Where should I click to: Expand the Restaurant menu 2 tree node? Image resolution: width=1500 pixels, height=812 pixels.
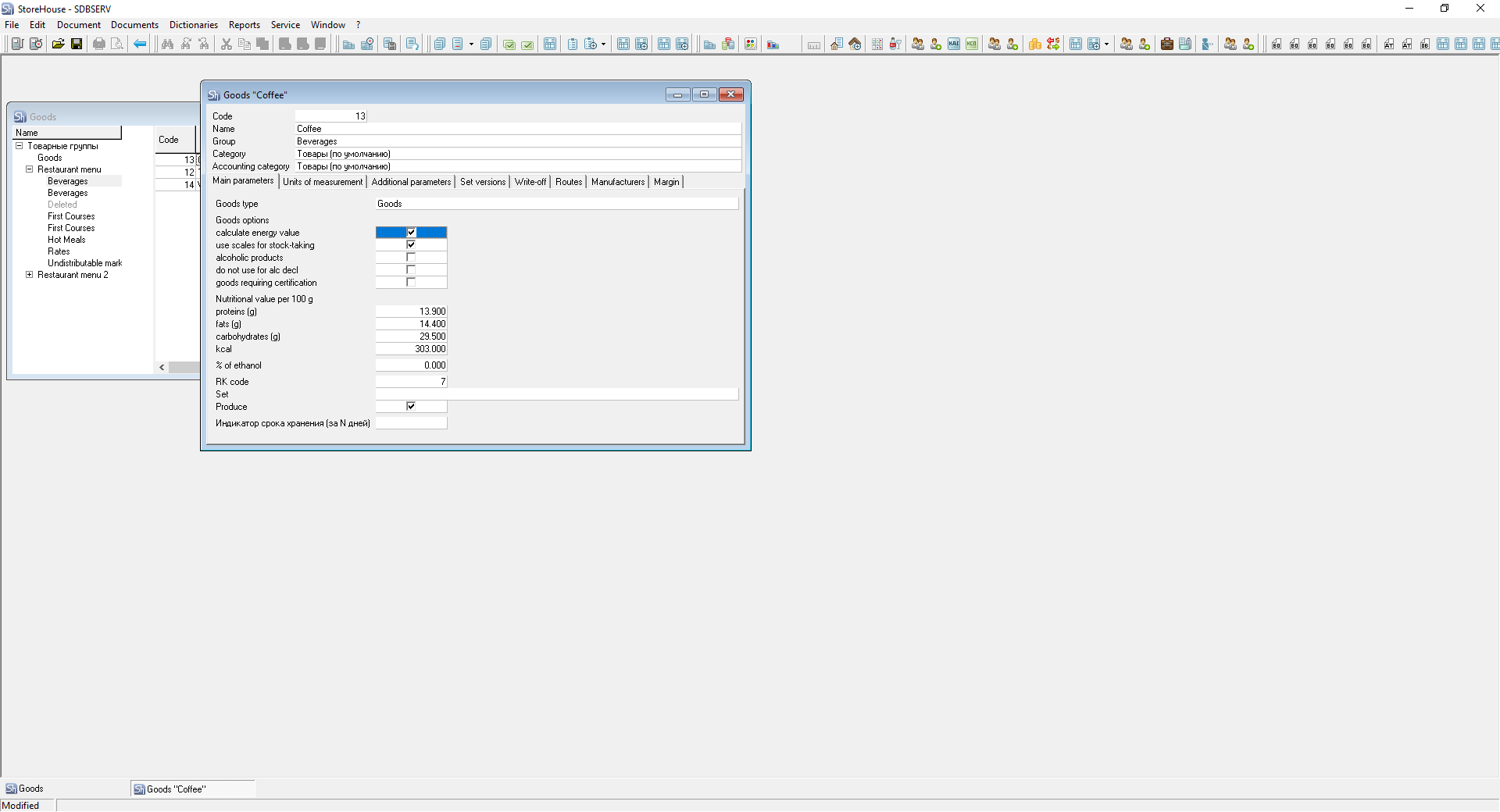coord(30,275)
